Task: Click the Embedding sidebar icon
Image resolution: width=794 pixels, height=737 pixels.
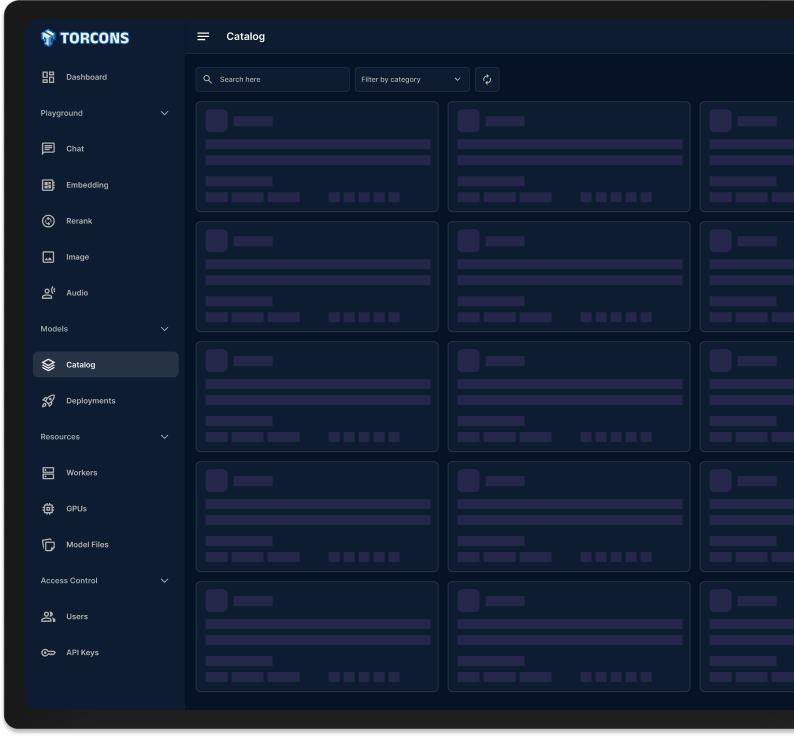Action: [48, 185]
